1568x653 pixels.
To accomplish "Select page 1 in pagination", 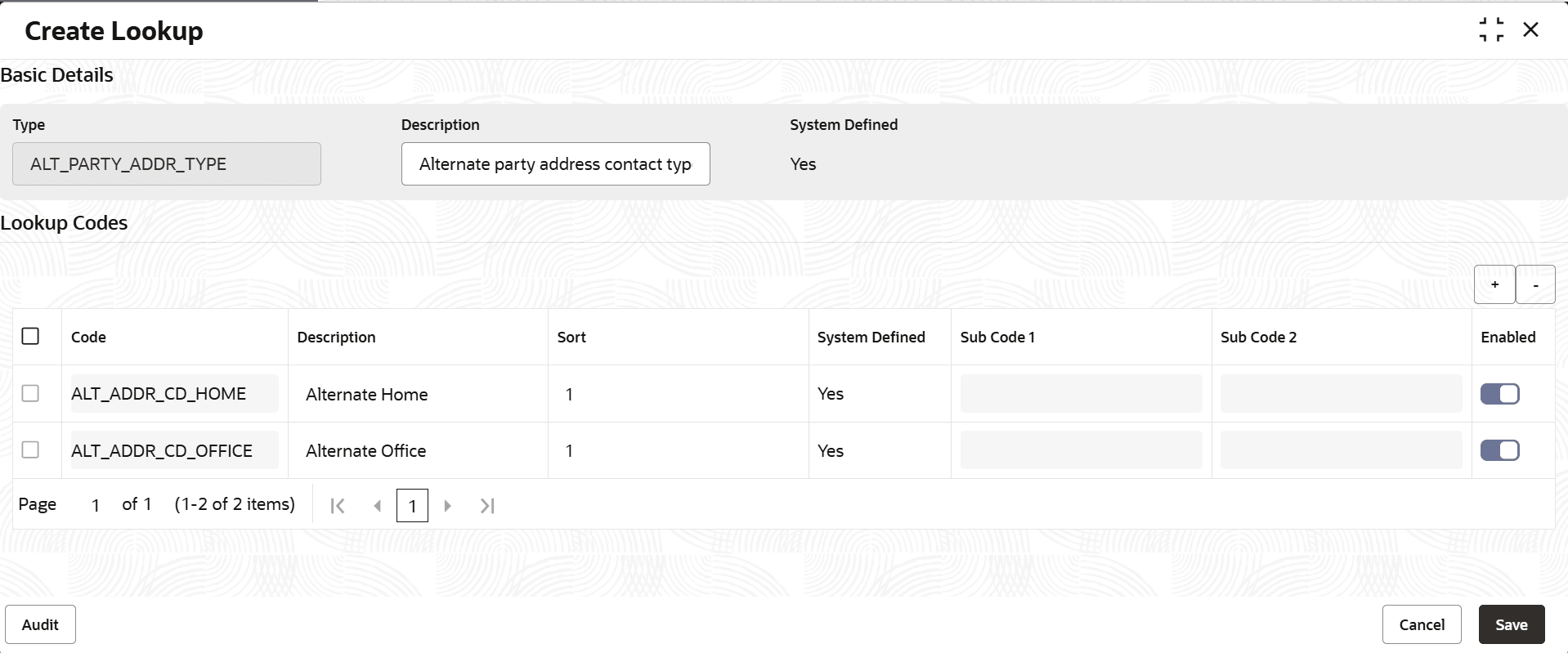I will click(x=412, y=506).
